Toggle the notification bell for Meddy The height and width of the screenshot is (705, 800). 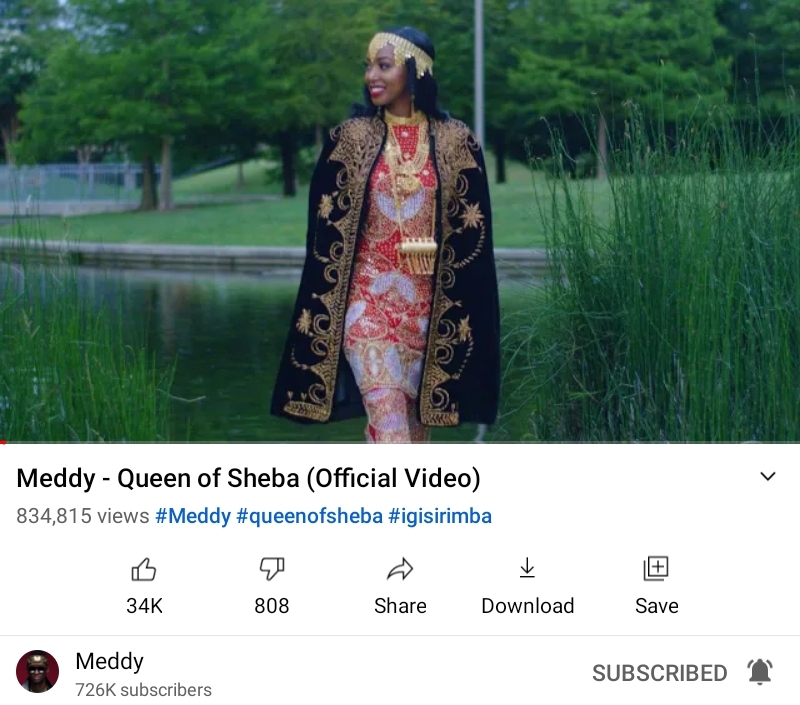(760, 672)
